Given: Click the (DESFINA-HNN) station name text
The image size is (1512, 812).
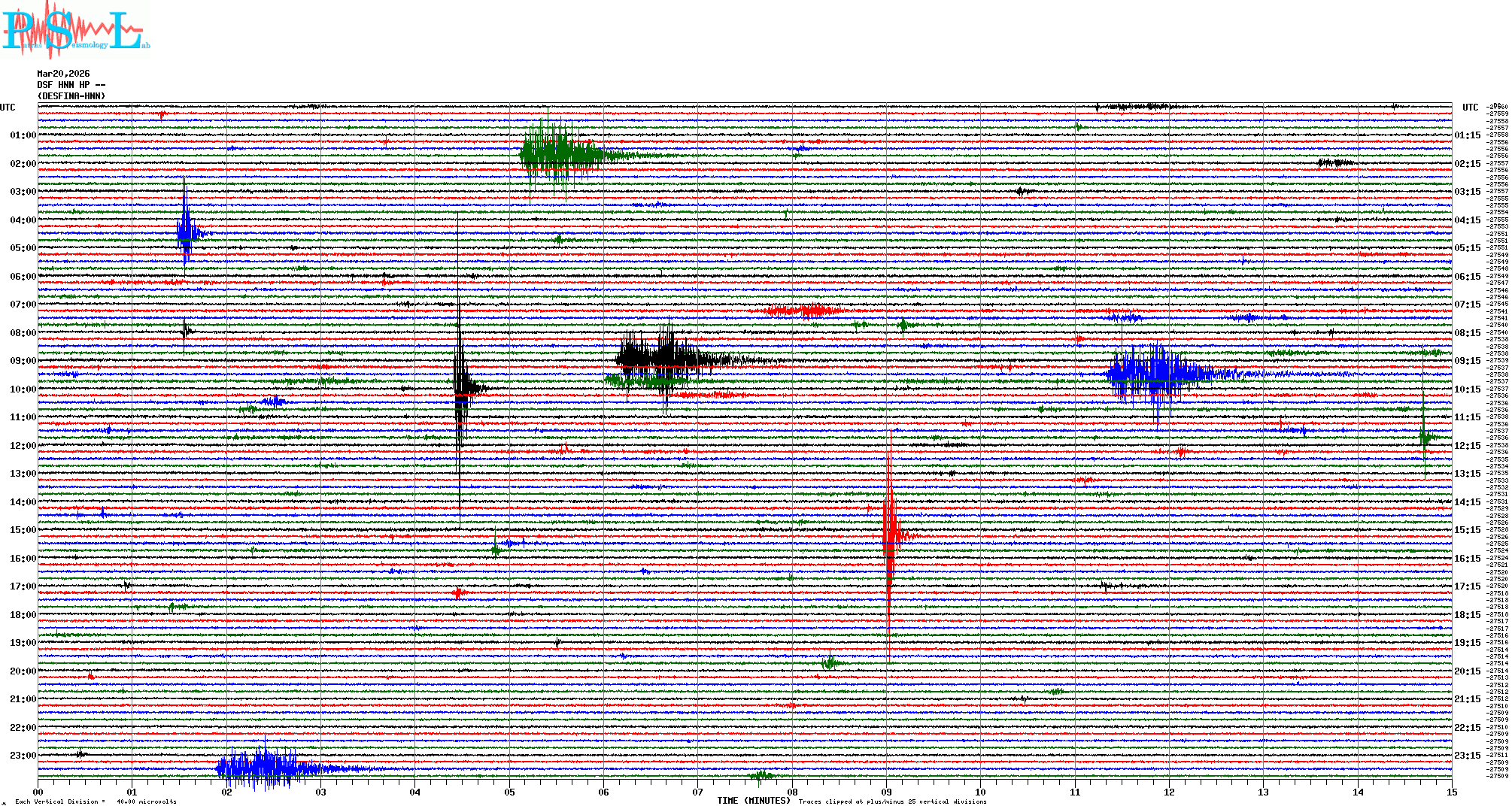Looking at the screenshot, I should [71, 96].
